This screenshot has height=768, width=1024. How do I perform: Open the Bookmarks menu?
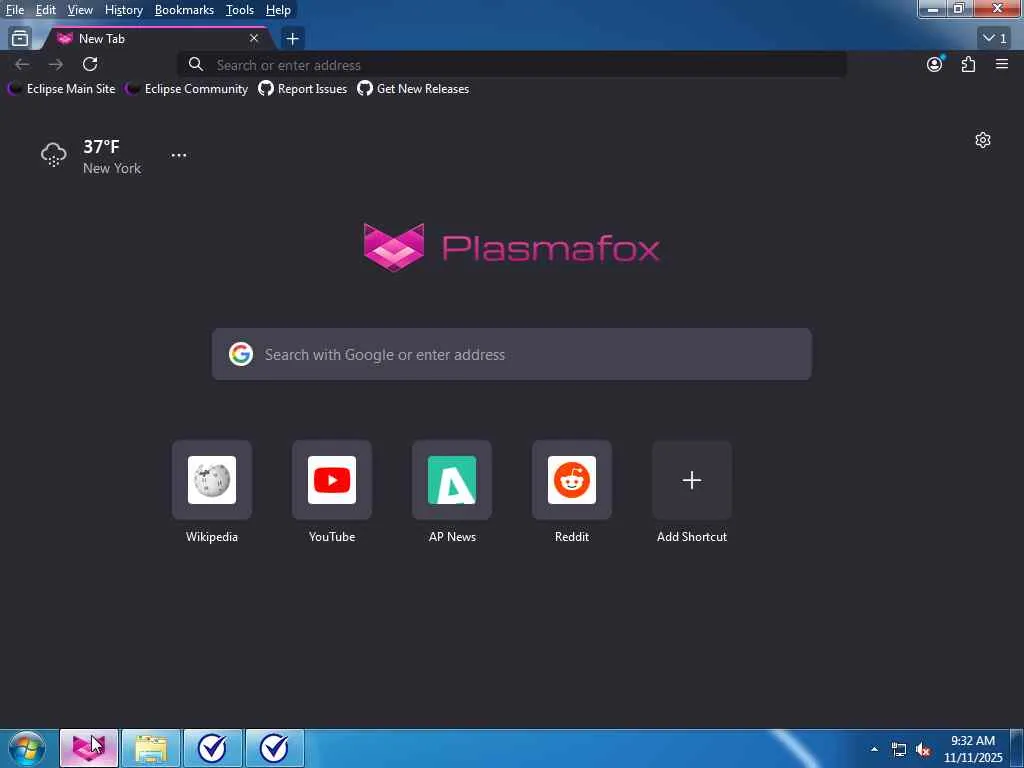coord(184,10)
